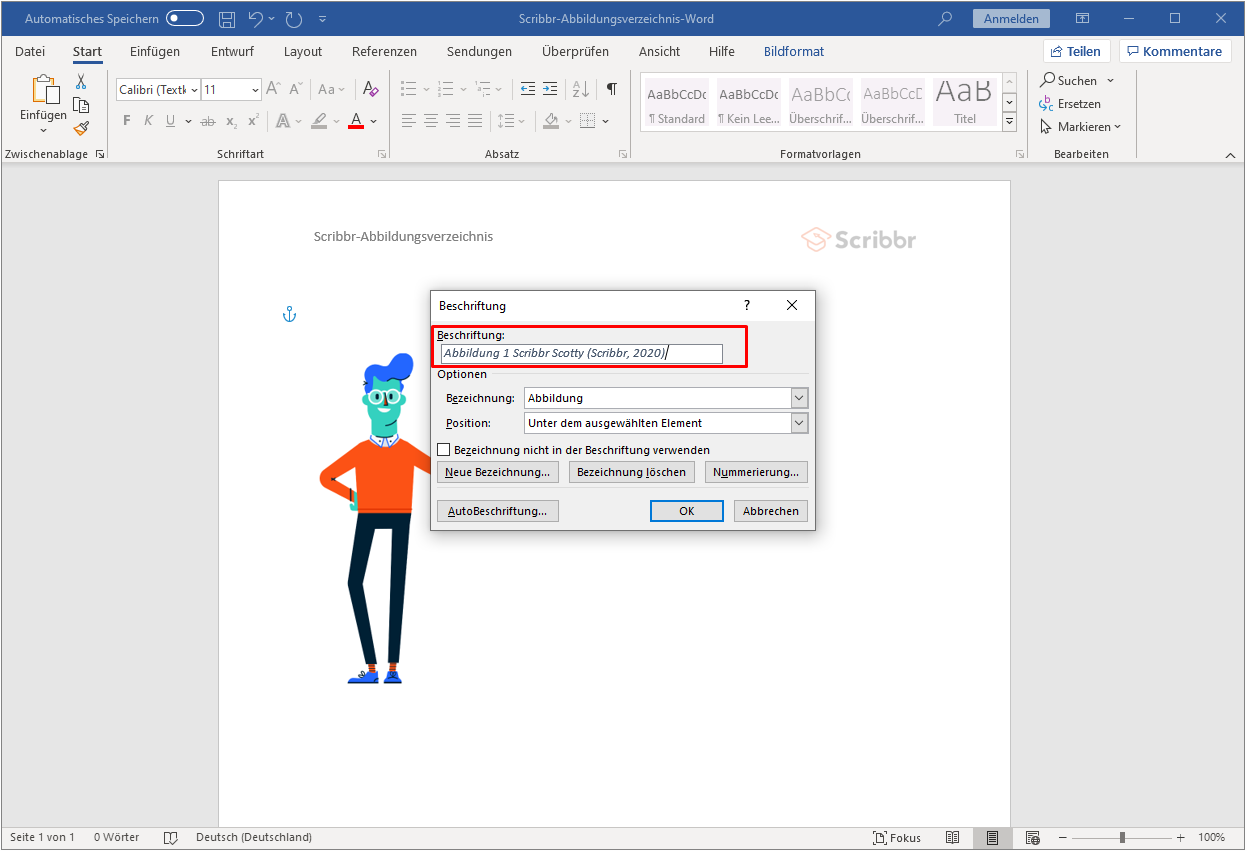Toggle italic formatting in the ribbon
The width and height of the screenshot is (1247, 851).
(x=149, y=121)
